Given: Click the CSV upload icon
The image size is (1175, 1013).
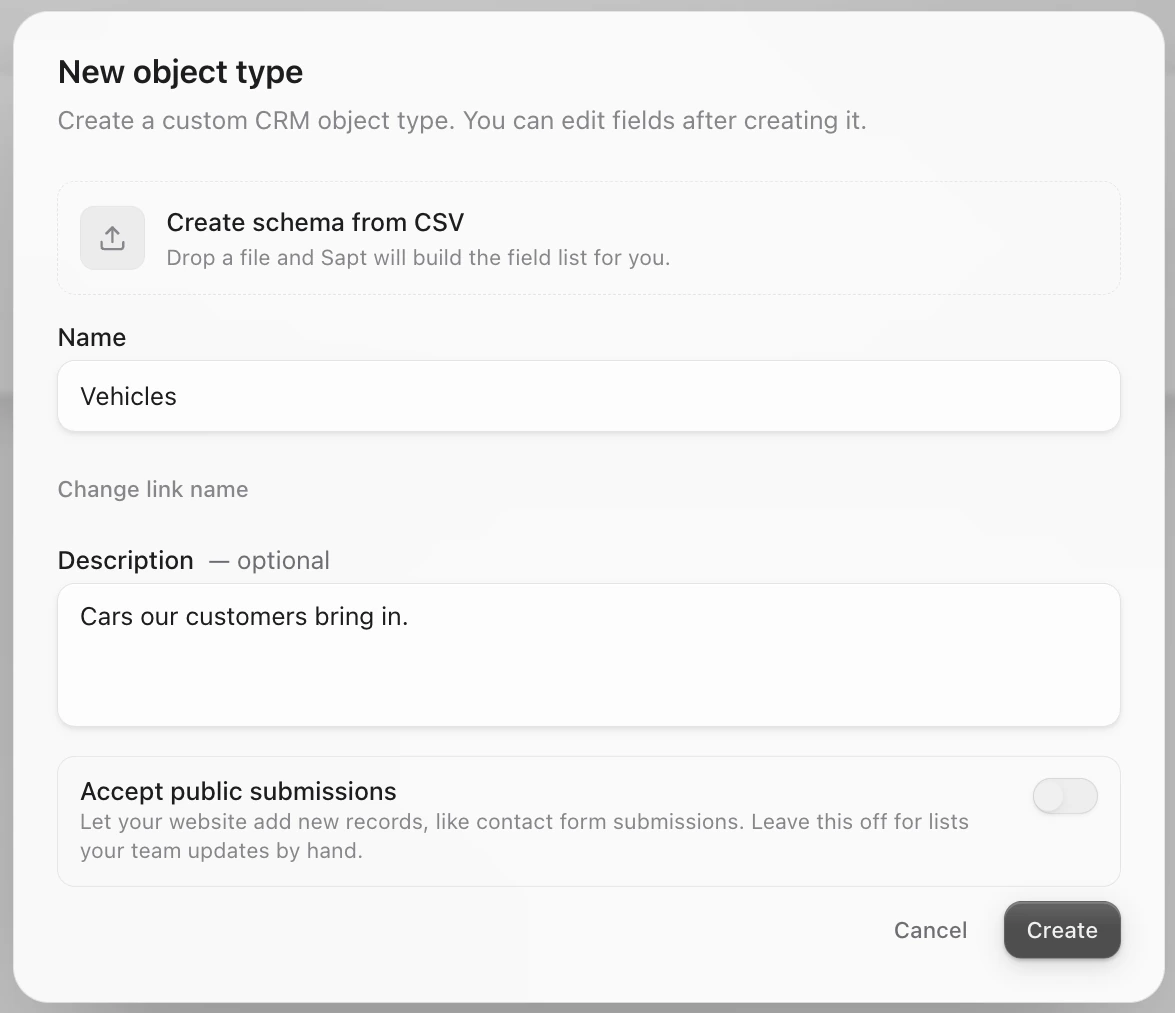Looking at the screenshot, I should [112, 238].
